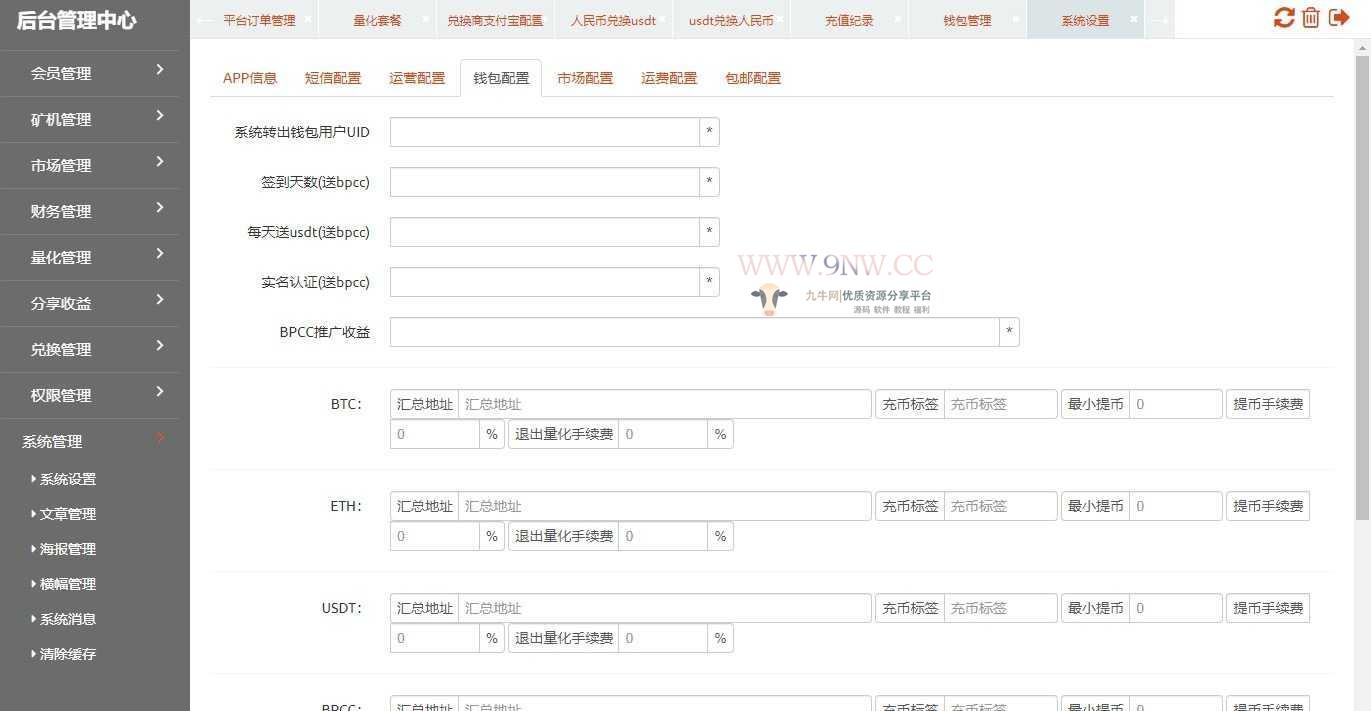This screenshot has width=1371, height=711.
Task: Click the left scroll arrow of the tab strip
Action: (203, 20)
